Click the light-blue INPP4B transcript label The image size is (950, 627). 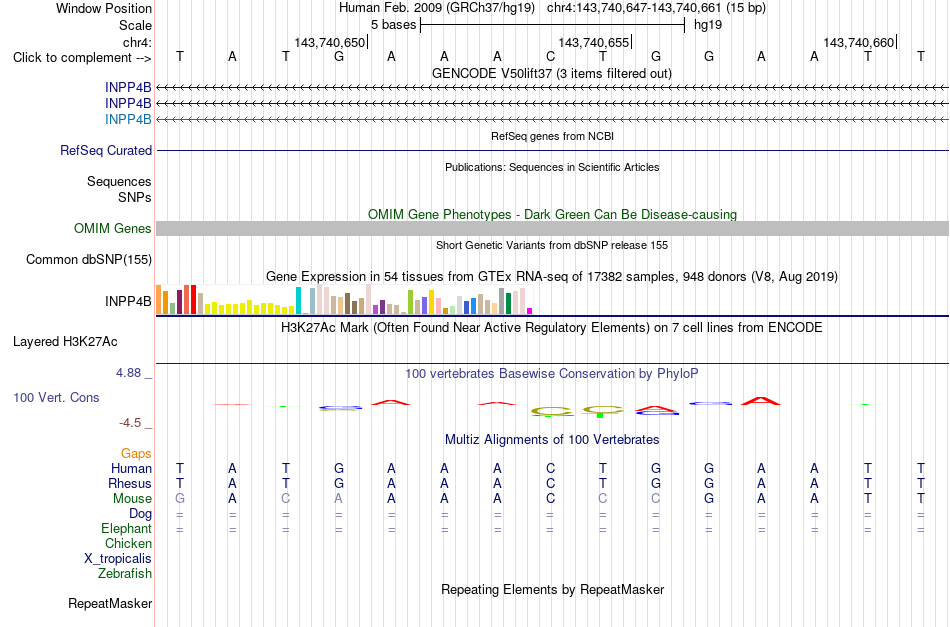(128, 119)
